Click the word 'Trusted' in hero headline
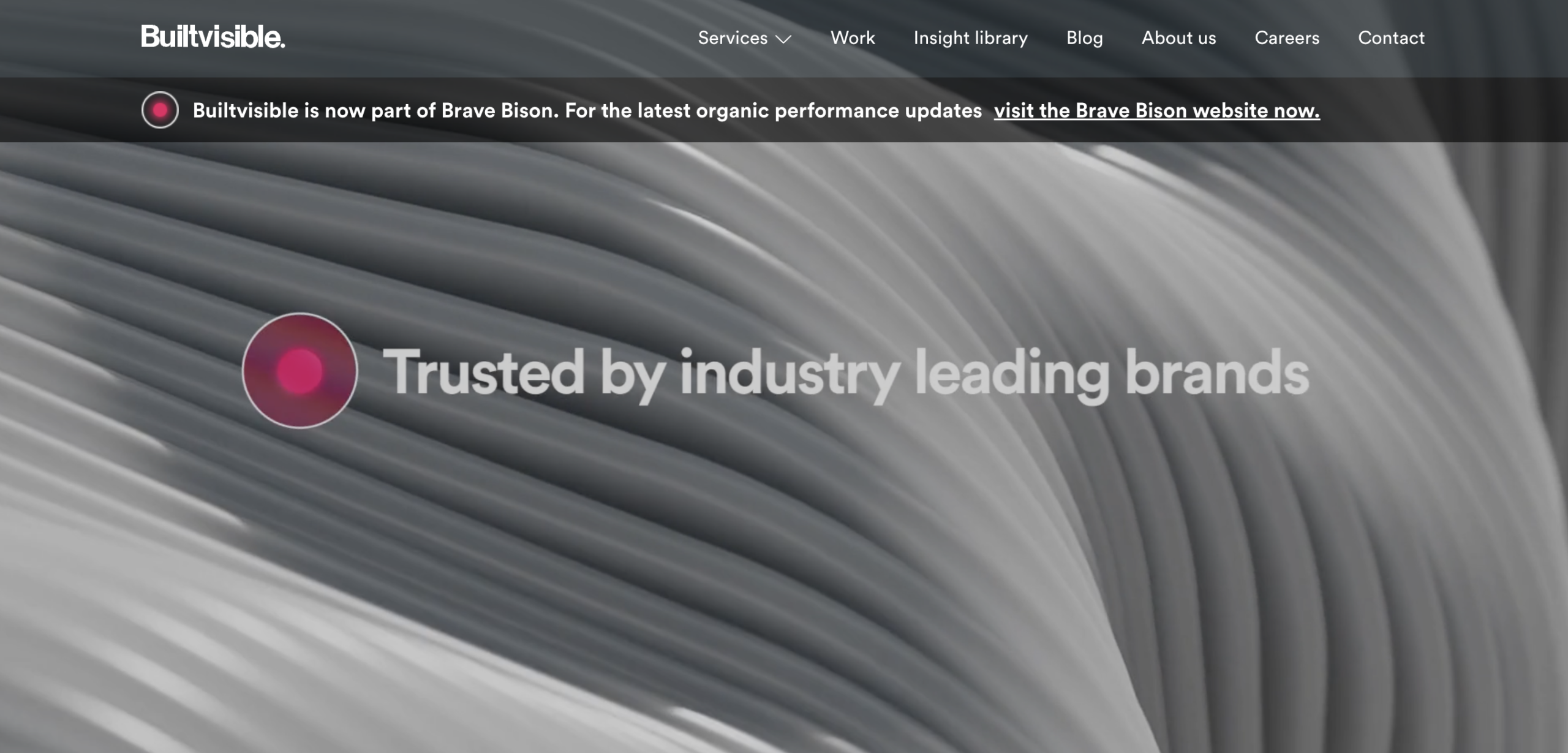 [483, 372]
